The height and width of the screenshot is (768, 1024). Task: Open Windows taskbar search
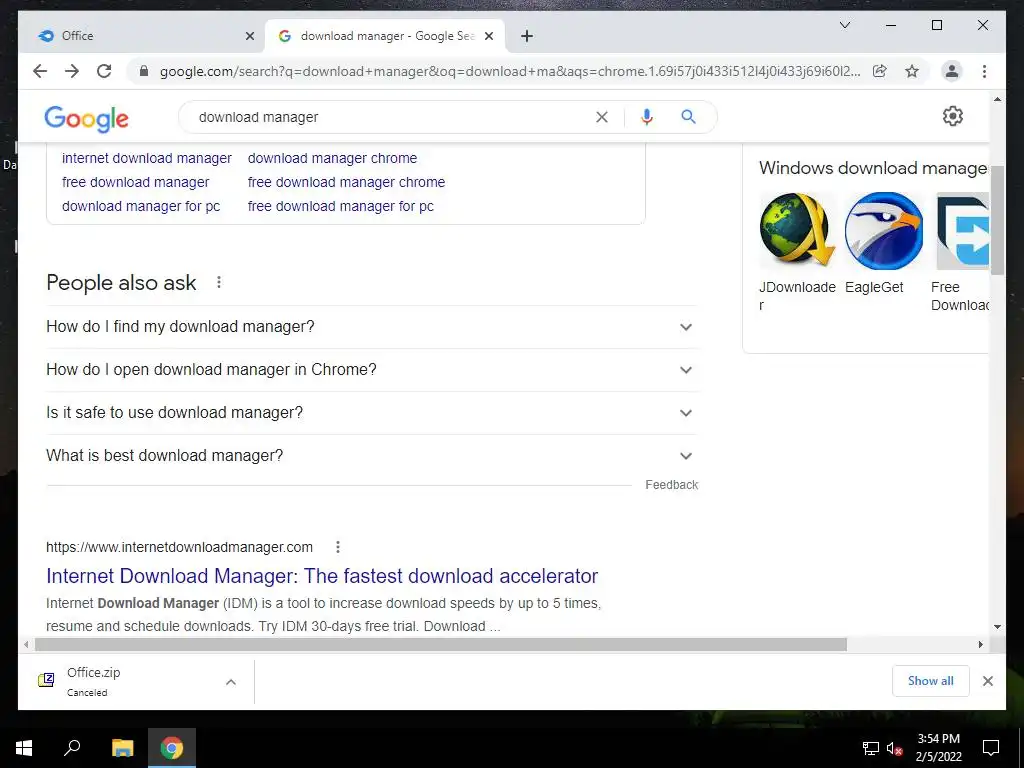72,748
